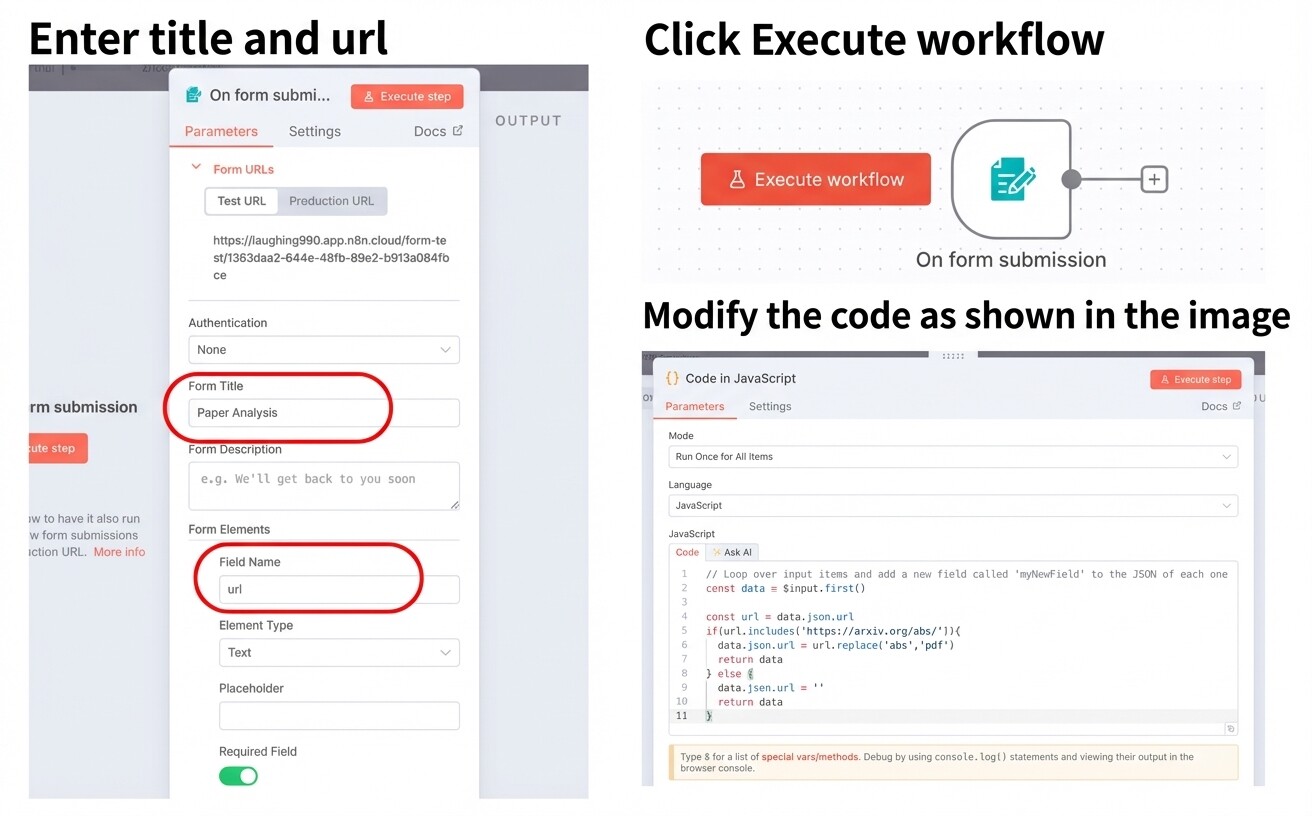Click Execute step in the Code panel
1312x816 pixels.
coord(1195,380)
